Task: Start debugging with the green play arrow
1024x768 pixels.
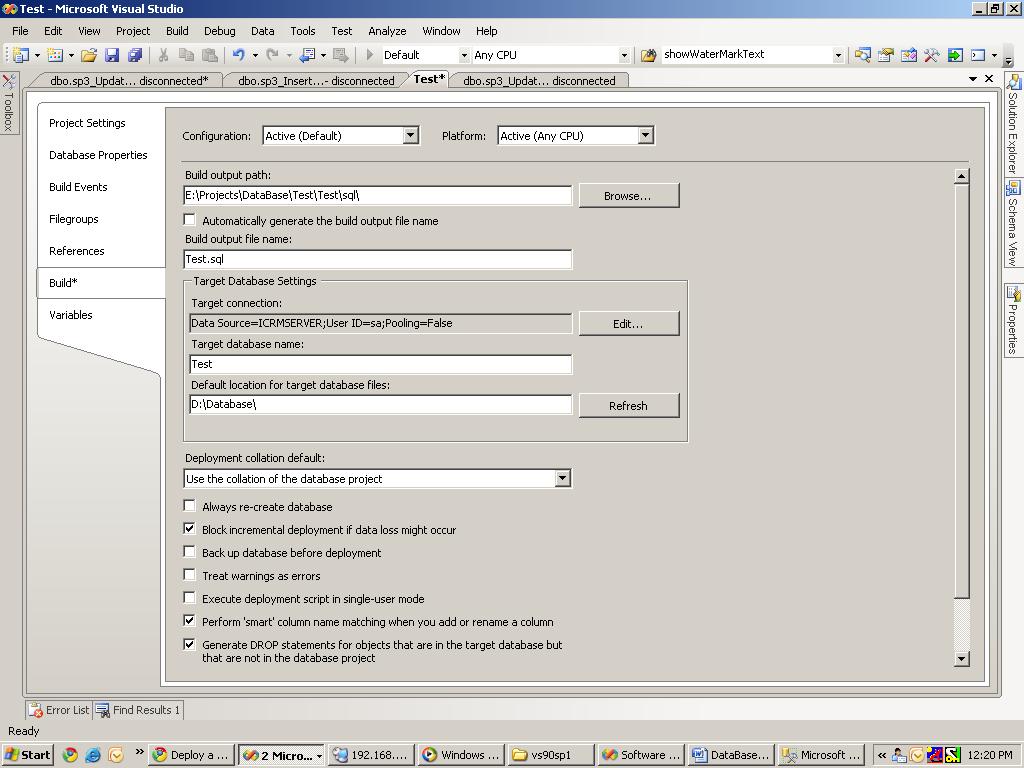Action: [369, 55]
